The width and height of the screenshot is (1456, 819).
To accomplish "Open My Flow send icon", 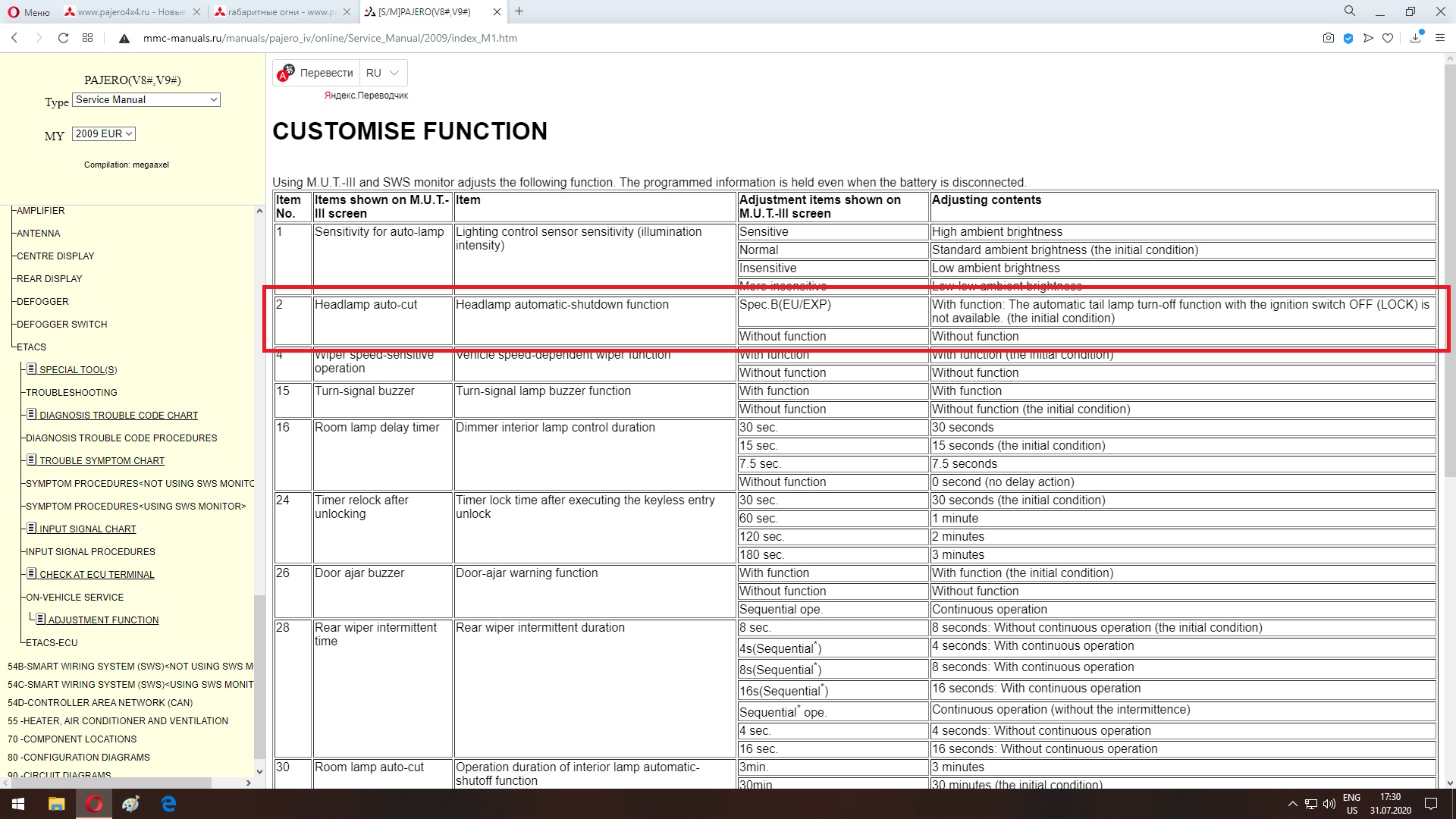I will (x=1368, y=38).
